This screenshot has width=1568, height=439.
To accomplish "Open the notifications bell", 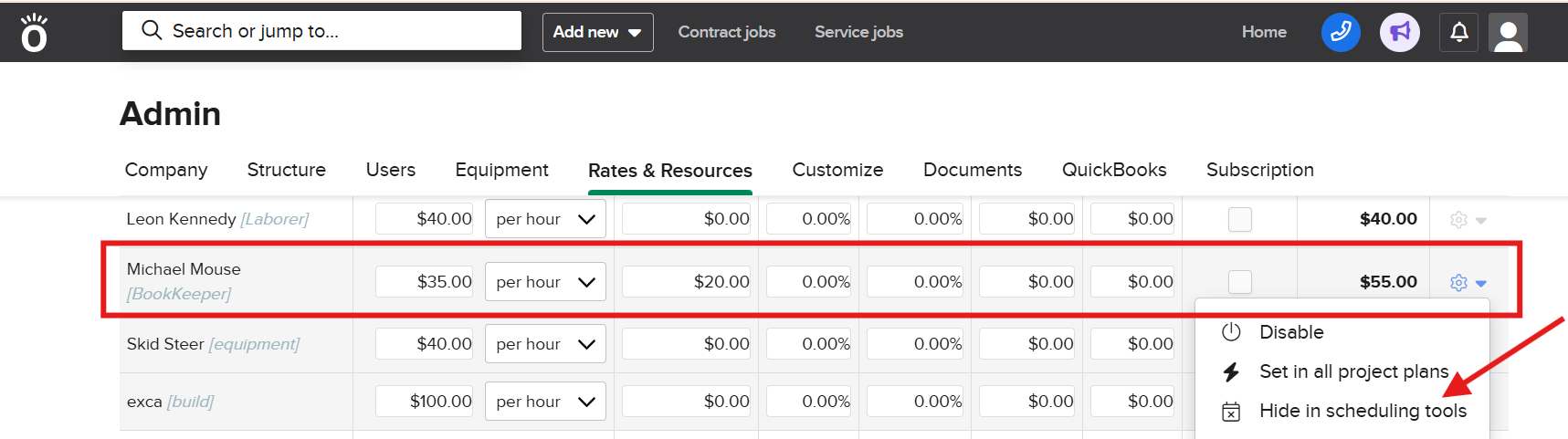I will click(1458, 33).
